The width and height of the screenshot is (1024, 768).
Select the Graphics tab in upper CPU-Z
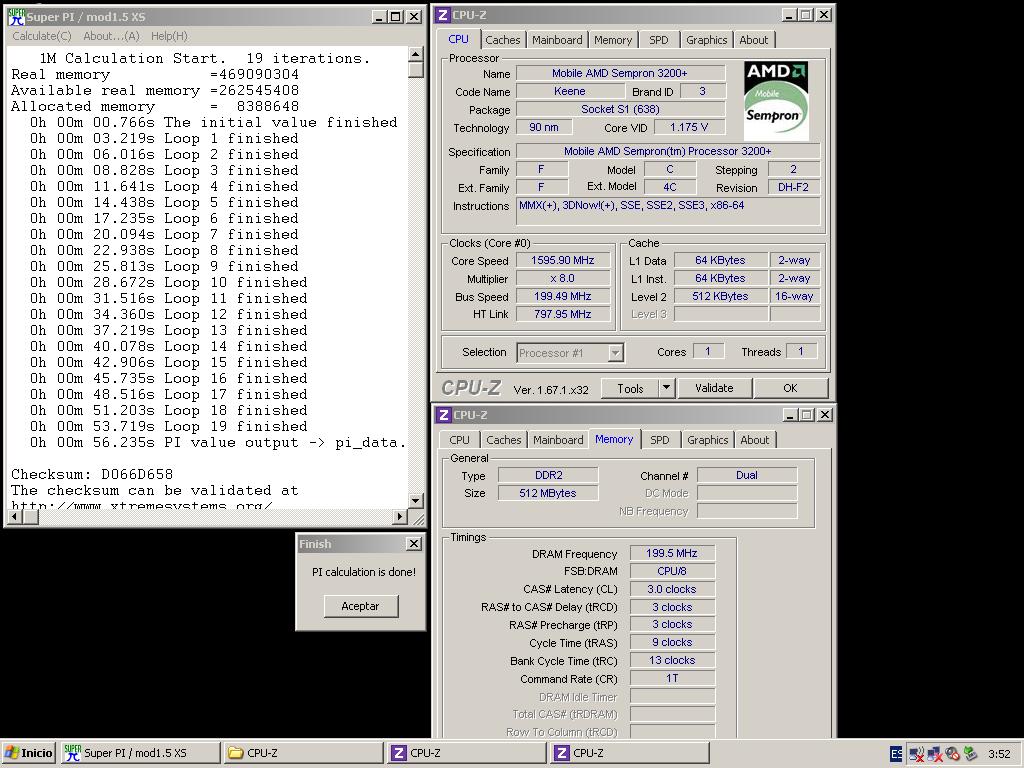(x=706, y=40)
